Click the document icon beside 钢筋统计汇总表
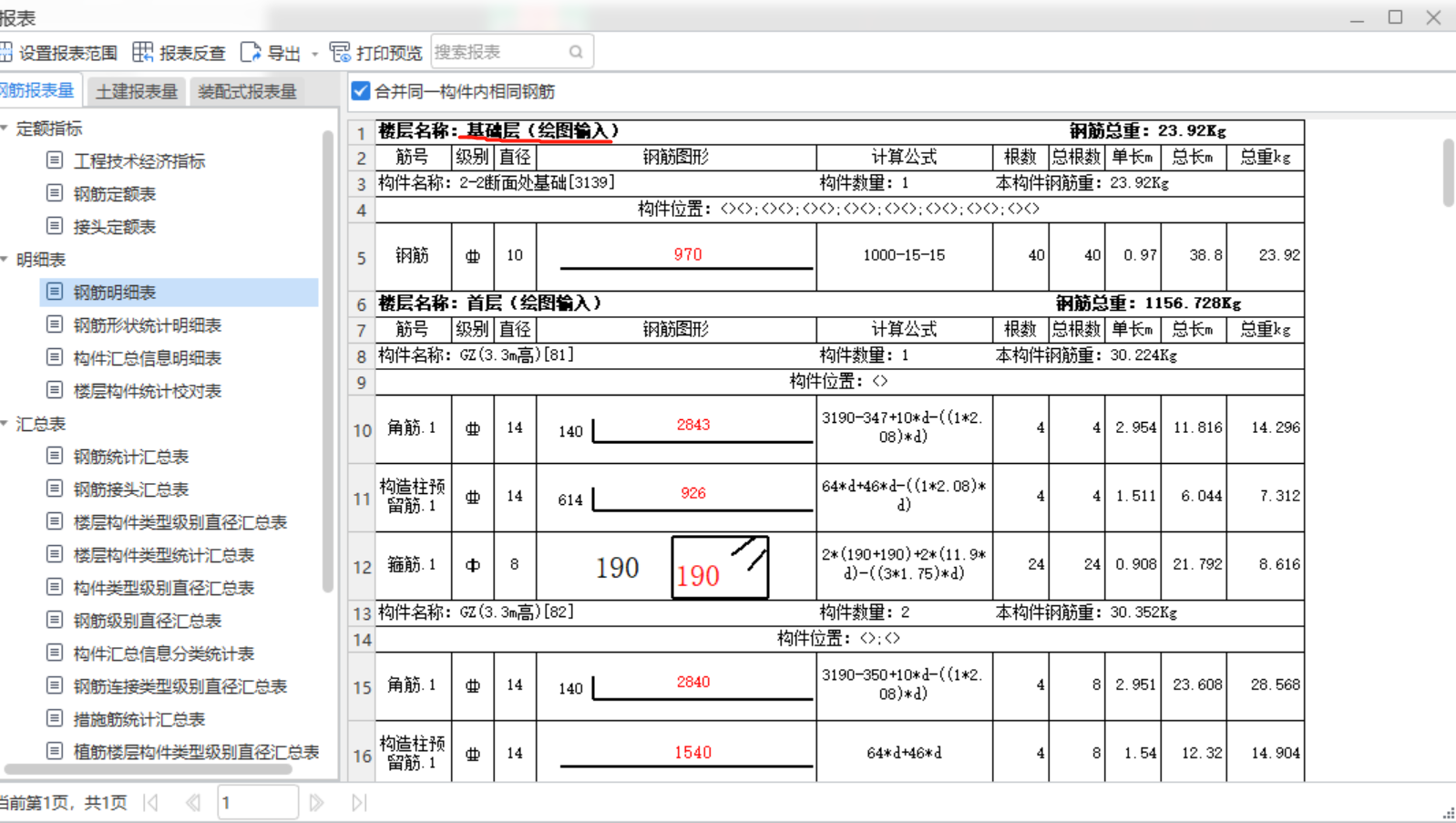Screen dimensions: 1456x823 pos(55,456)
